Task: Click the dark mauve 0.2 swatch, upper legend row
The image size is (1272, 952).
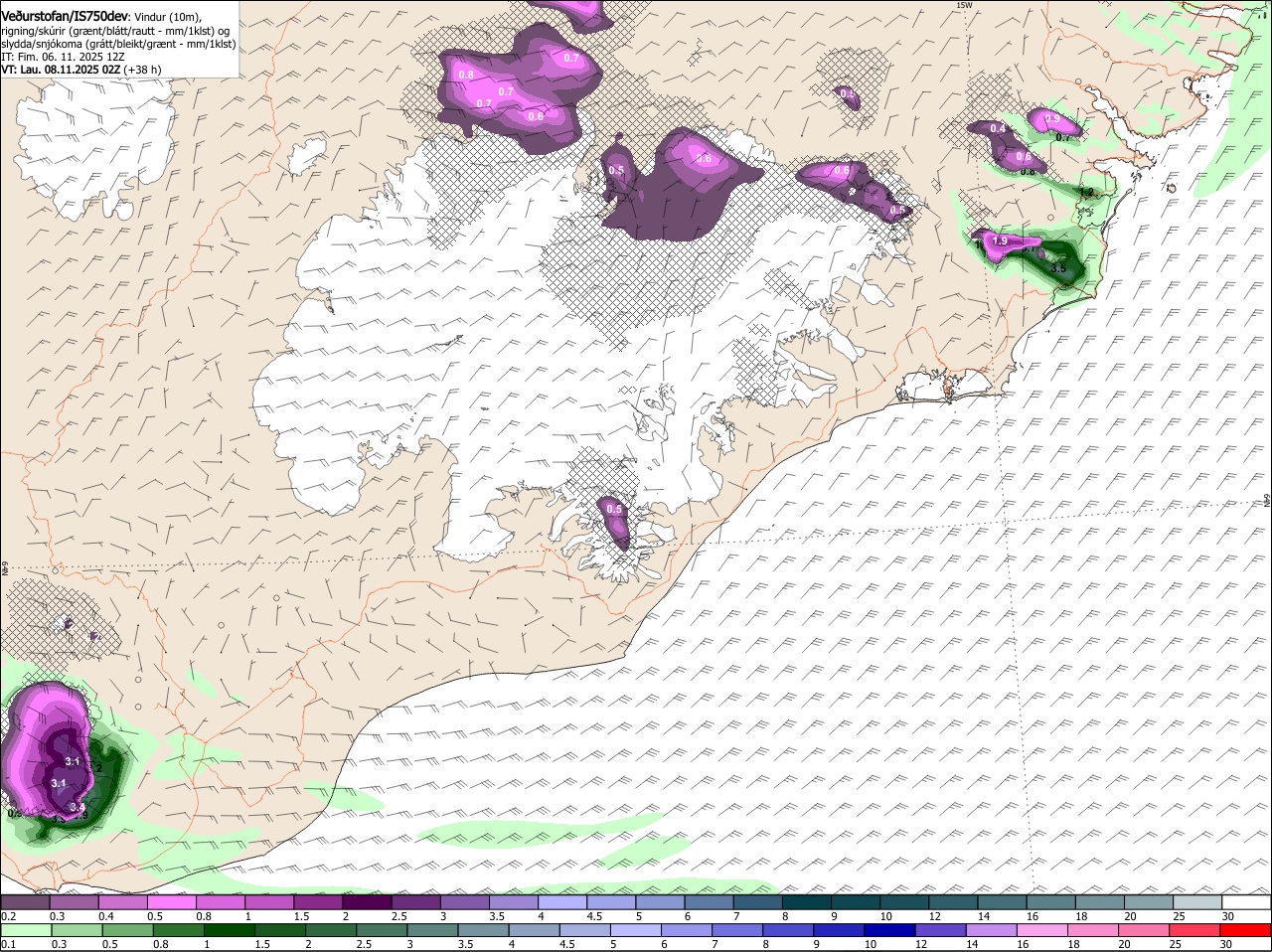Action: pos(25,902)
